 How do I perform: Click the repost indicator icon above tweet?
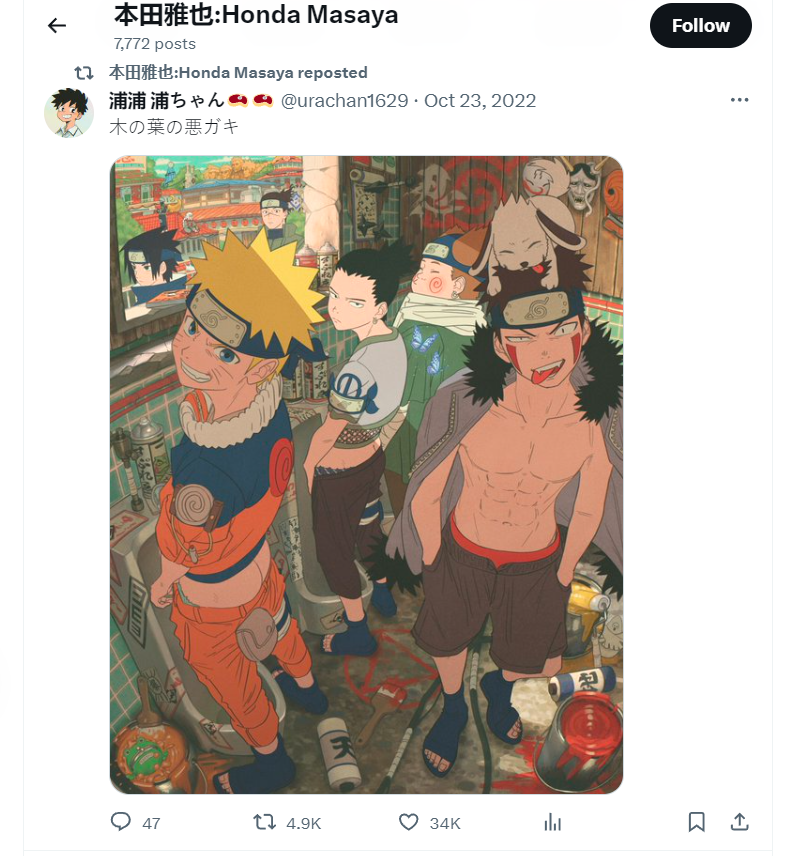coord(84,73)
